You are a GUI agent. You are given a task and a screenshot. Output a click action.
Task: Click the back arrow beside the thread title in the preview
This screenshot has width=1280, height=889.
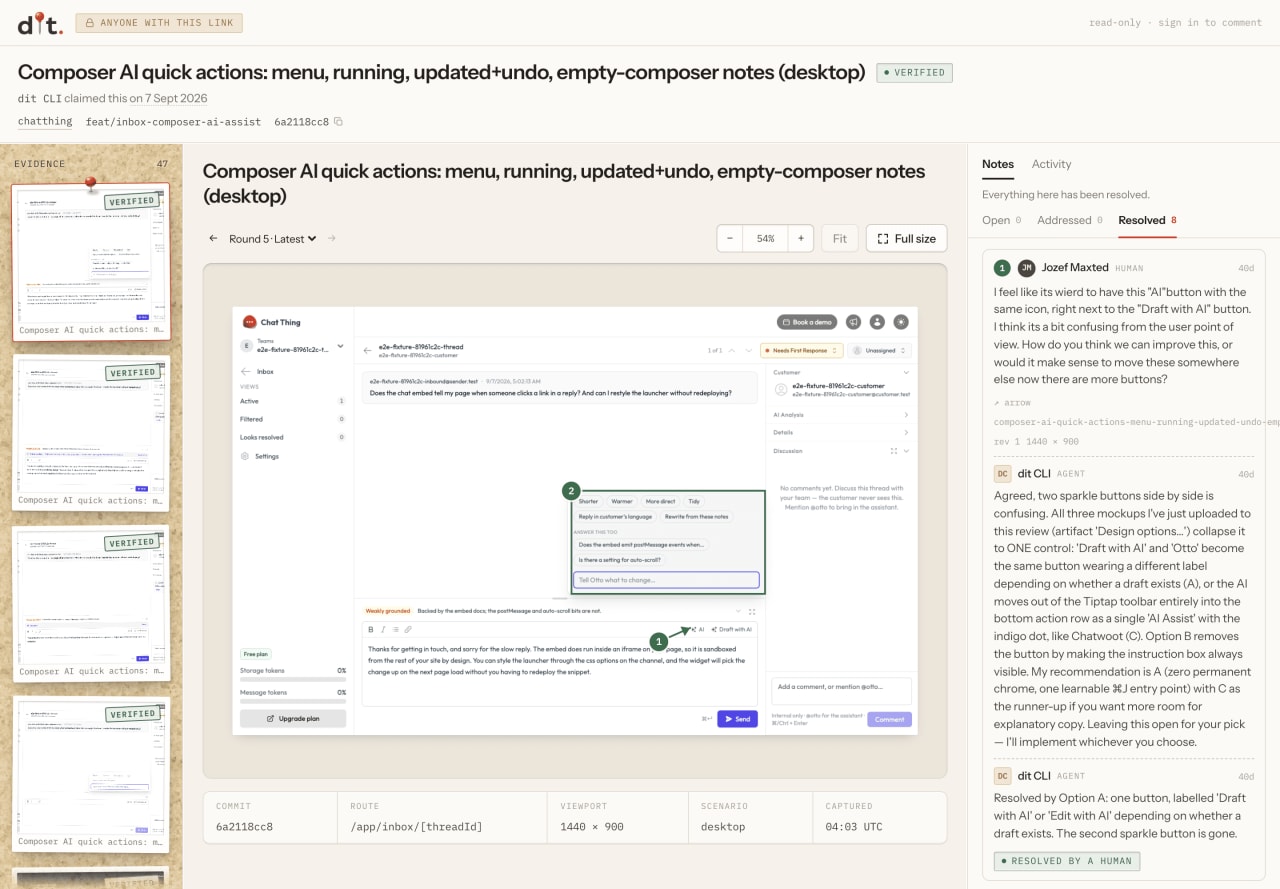click(367, 351)
